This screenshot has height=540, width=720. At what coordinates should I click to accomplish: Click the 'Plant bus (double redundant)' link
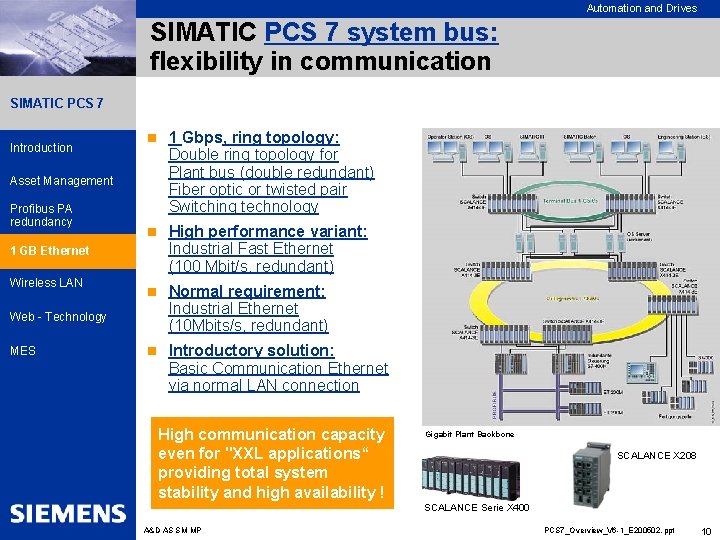coord(271,172)
